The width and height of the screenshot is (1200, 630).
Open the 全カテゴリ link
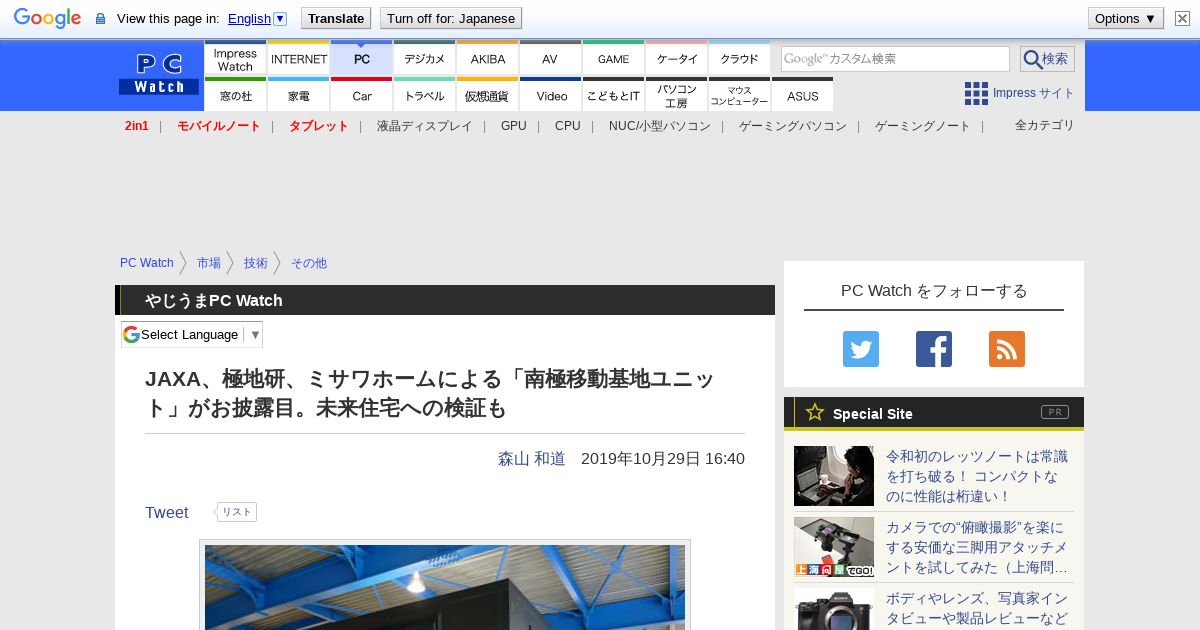[x=1045, y=125]
